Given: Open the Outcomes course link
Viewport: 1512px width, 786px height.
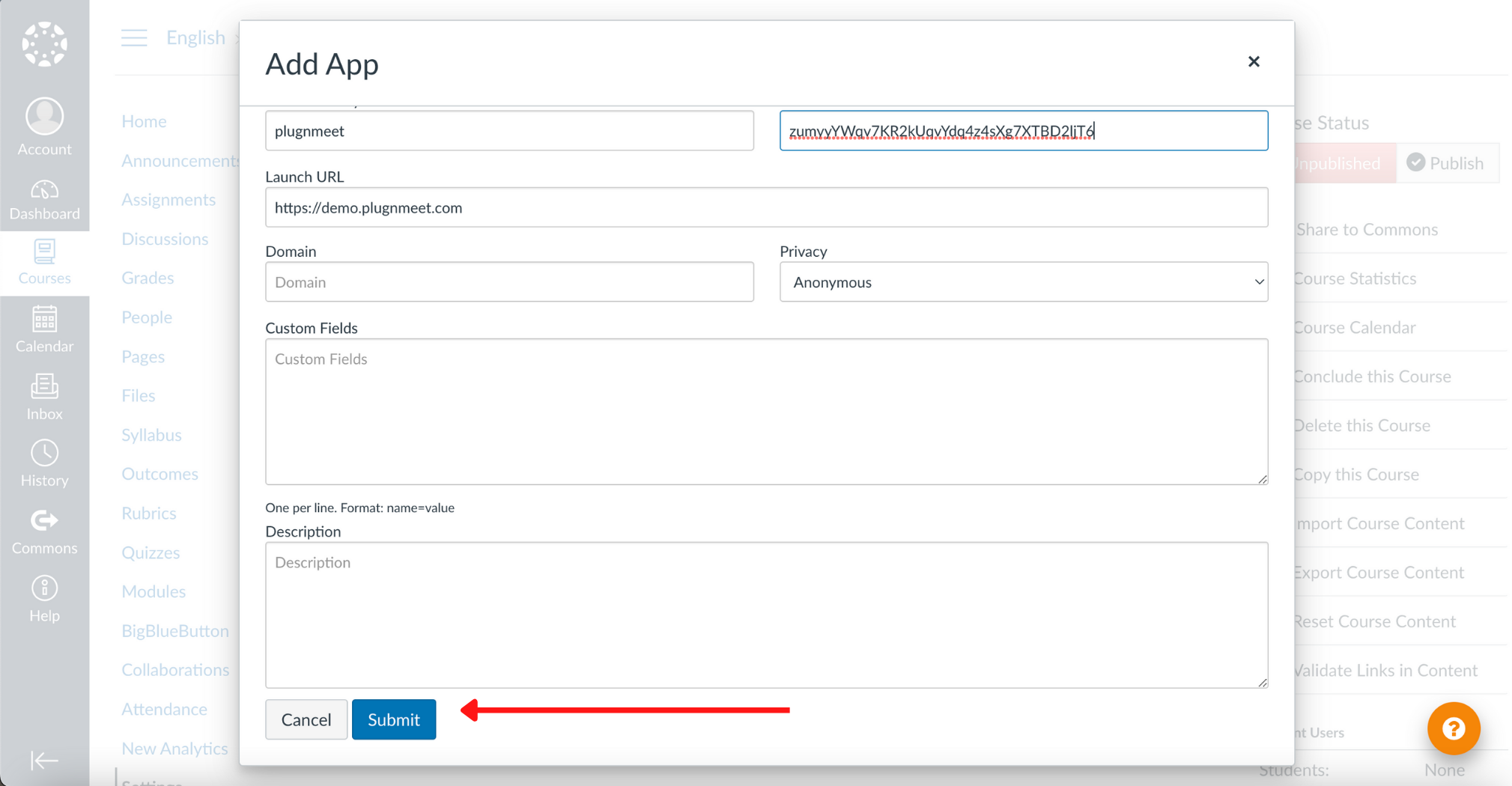Looking at the screenshot, I should (160, 474).
